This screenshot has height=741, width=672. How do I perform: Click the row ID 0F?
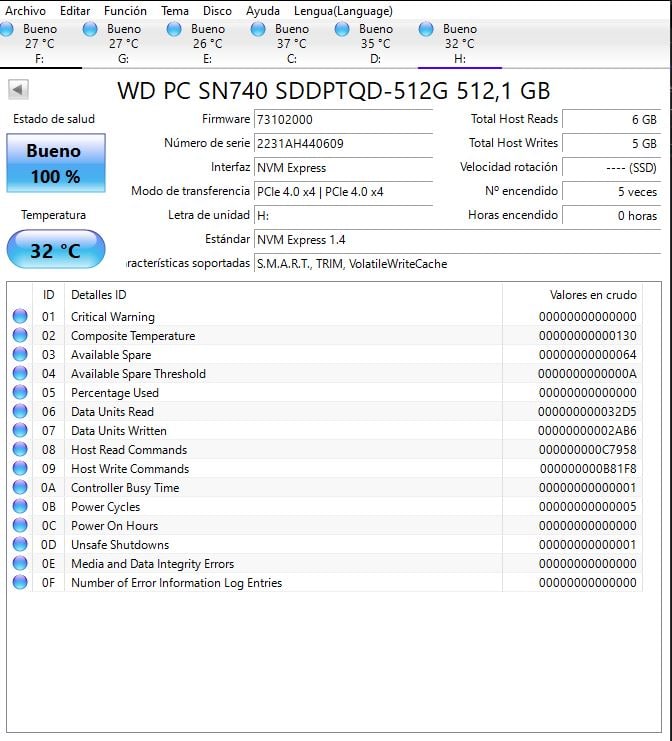[48, 582]
